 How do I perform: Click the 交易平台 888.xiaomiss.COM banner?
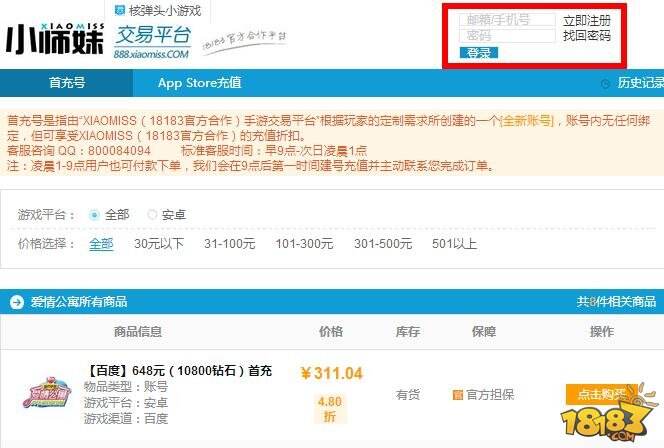(x=152, y=42)
